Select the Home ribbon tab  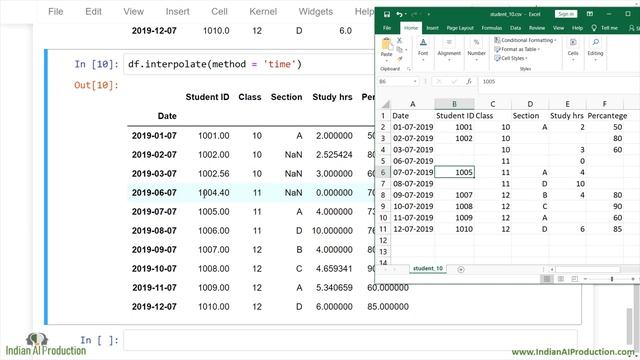(x=411, y=28)
